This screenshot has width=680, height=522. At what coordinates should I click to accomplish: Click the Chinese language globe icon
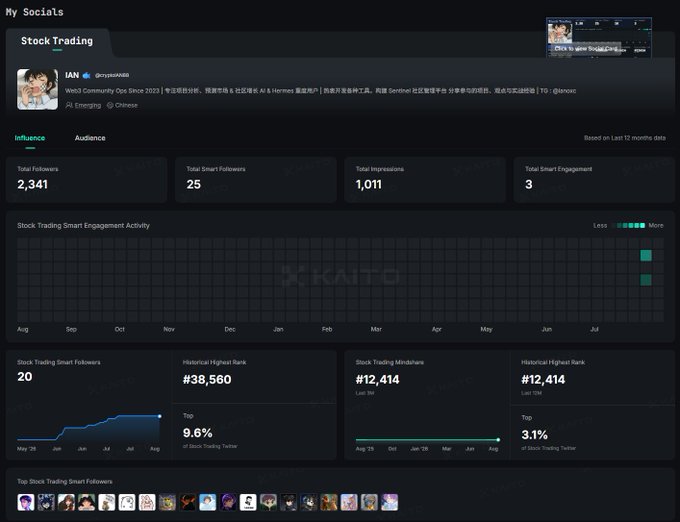tap(110, 105)
